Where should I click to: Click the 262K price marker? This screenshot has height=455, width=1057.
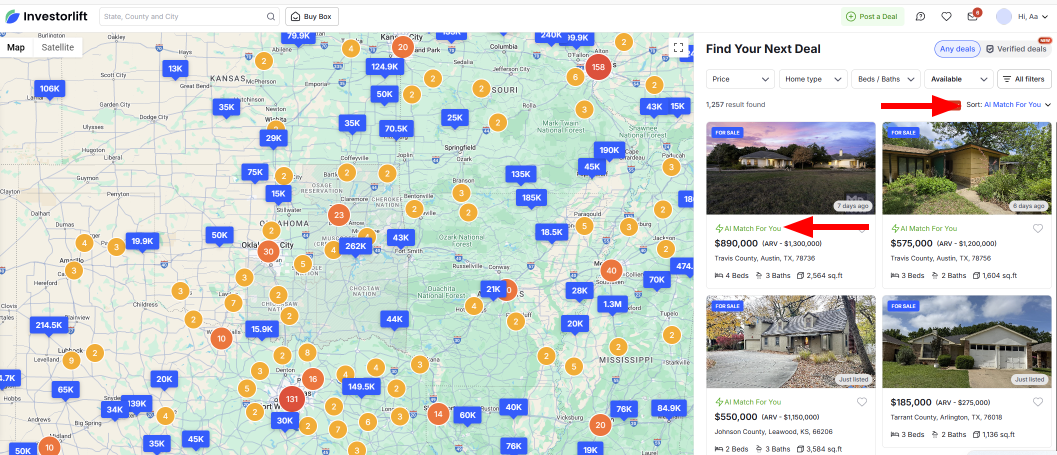(355, 246)
